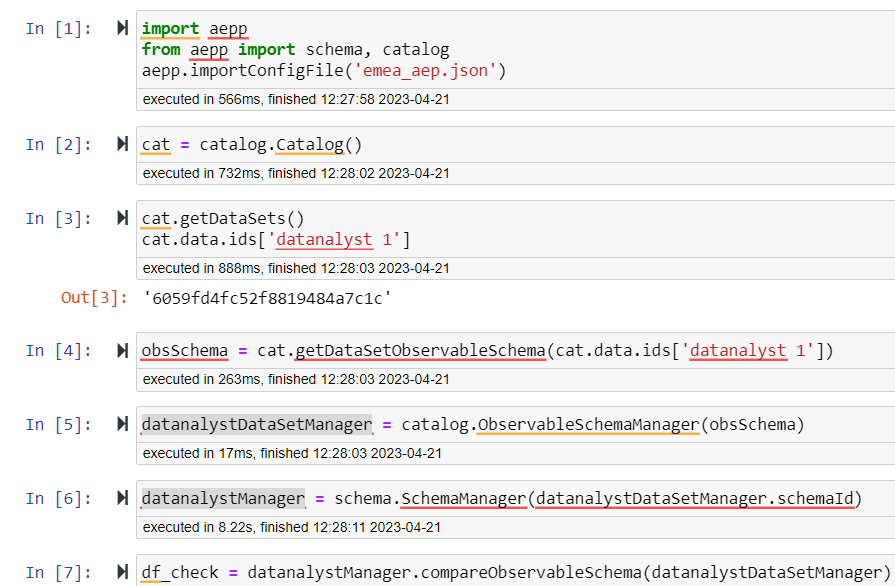The height and width of the screenshot is (586, 895).
Task: Click the obsSchema variable in cell 4
Action: tap(185, 350)
